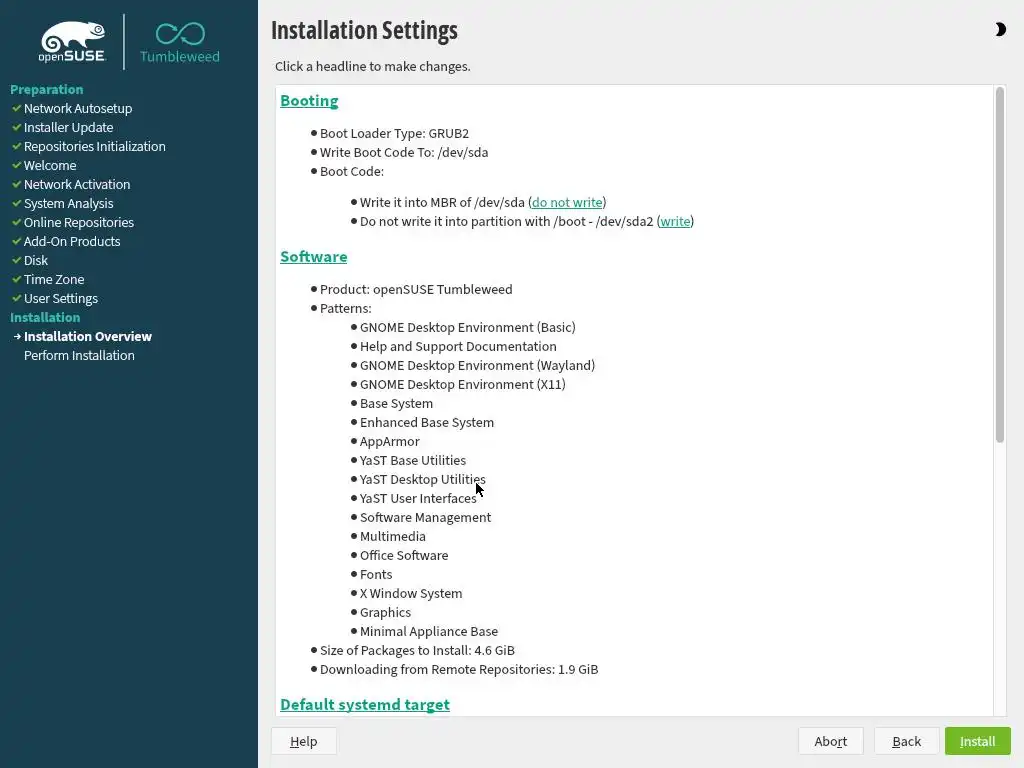Click the Installer Update step
The image size is (1024, 768).
tap(69, 127)
